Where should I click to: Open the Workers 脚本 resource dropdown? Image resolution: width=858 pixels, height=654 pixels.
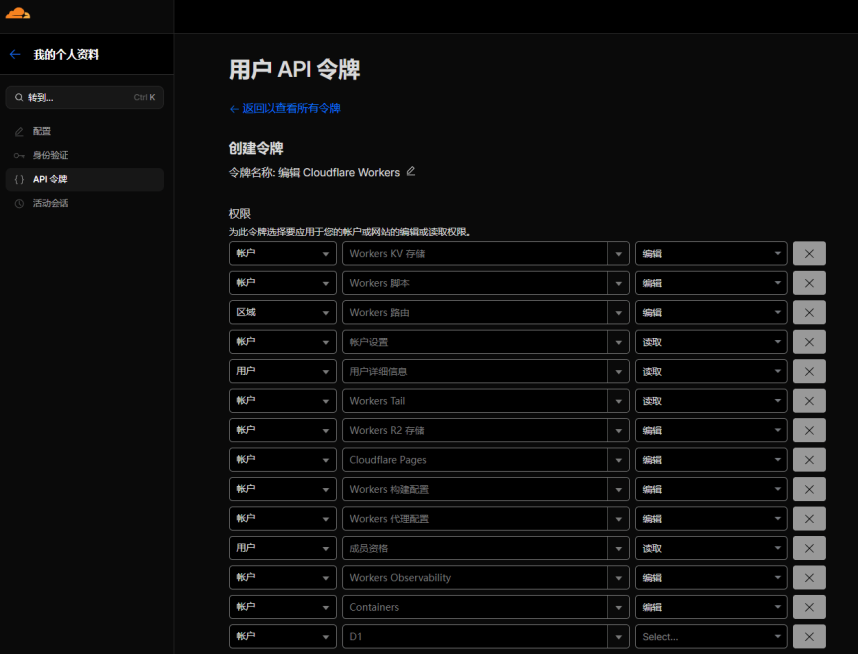click(x=485, y=283)
